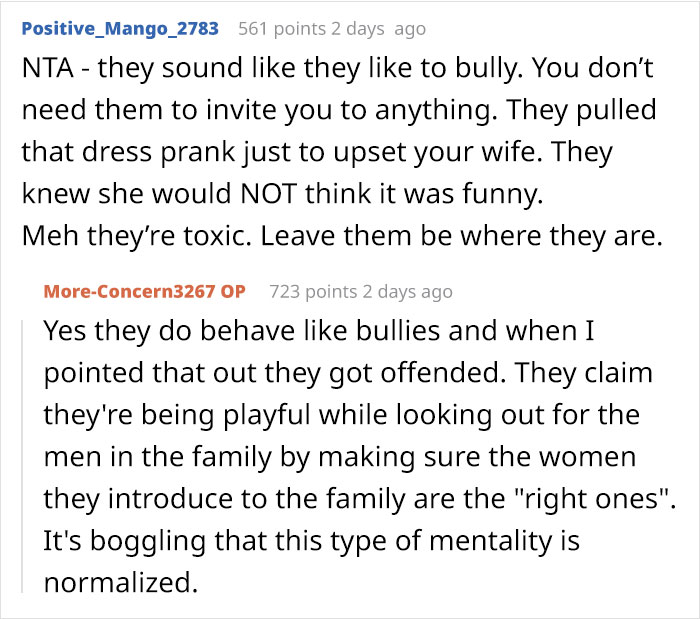Click the 561 points score

click(282, 29)
